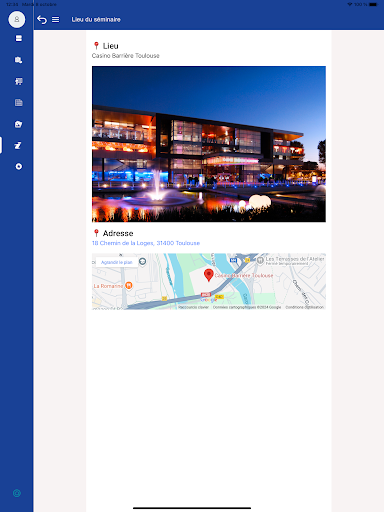
Task: Open the first sidebar icon below the avatar
Action: (19, 38)
